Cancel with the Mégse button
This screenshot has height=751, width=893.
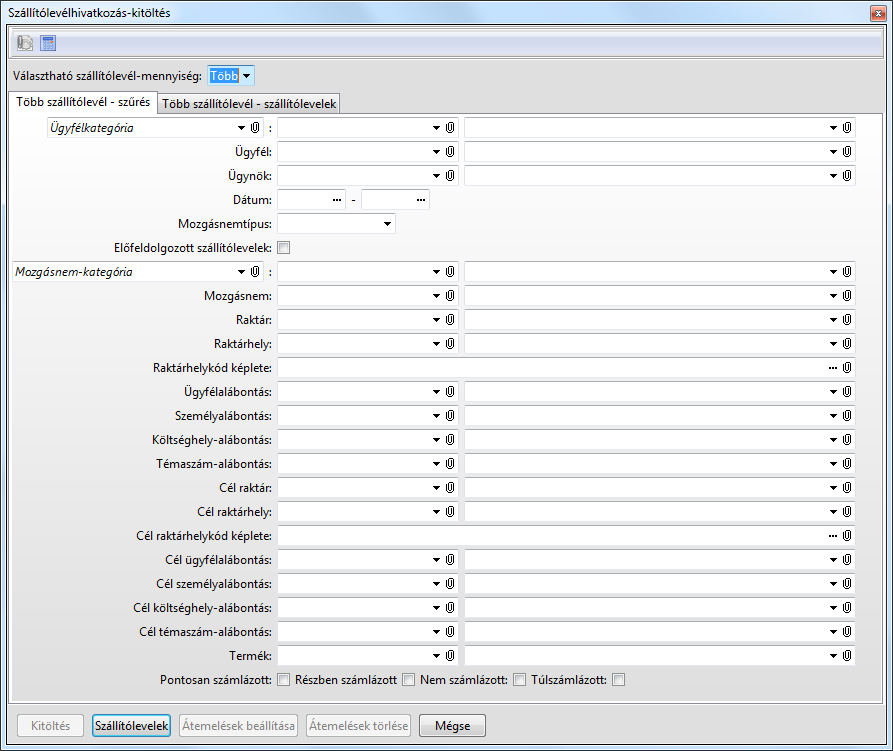pyautogui.click(x=453, y=725)
